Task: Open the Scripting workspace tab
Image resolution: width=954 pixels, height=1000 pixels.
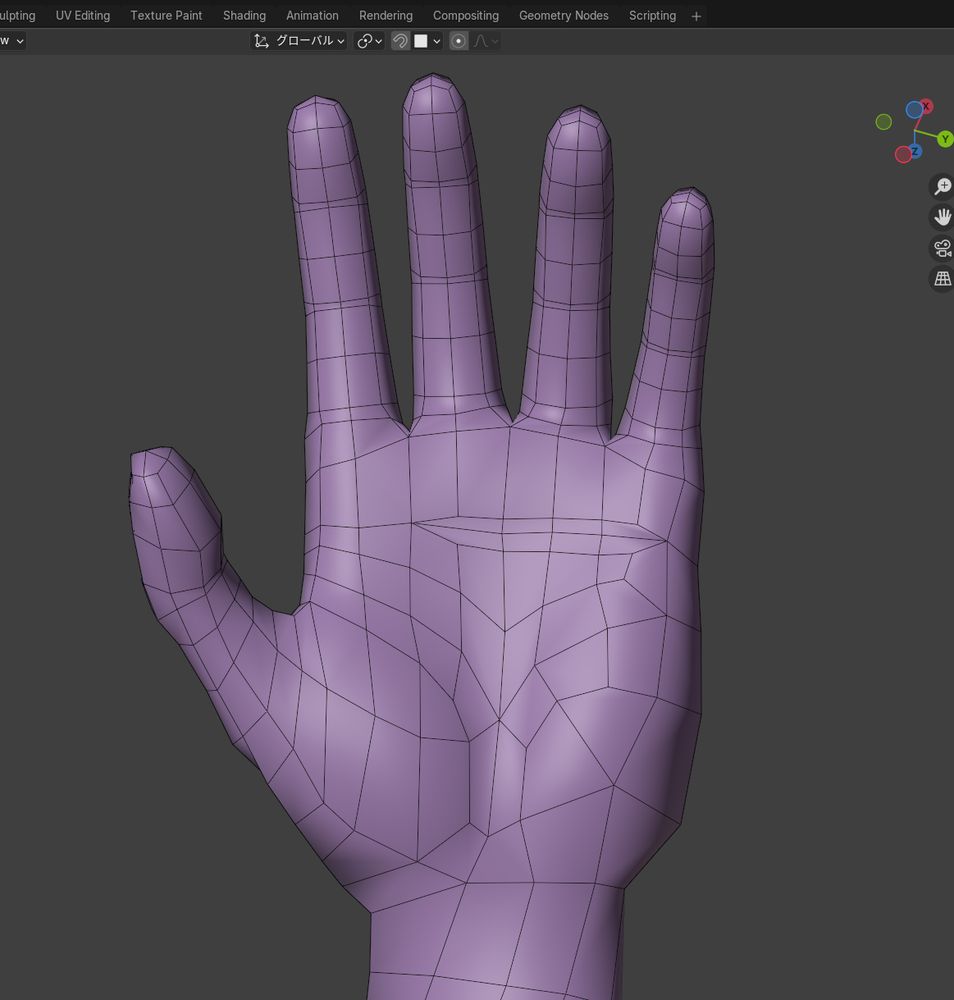Action: coord(652,15)
